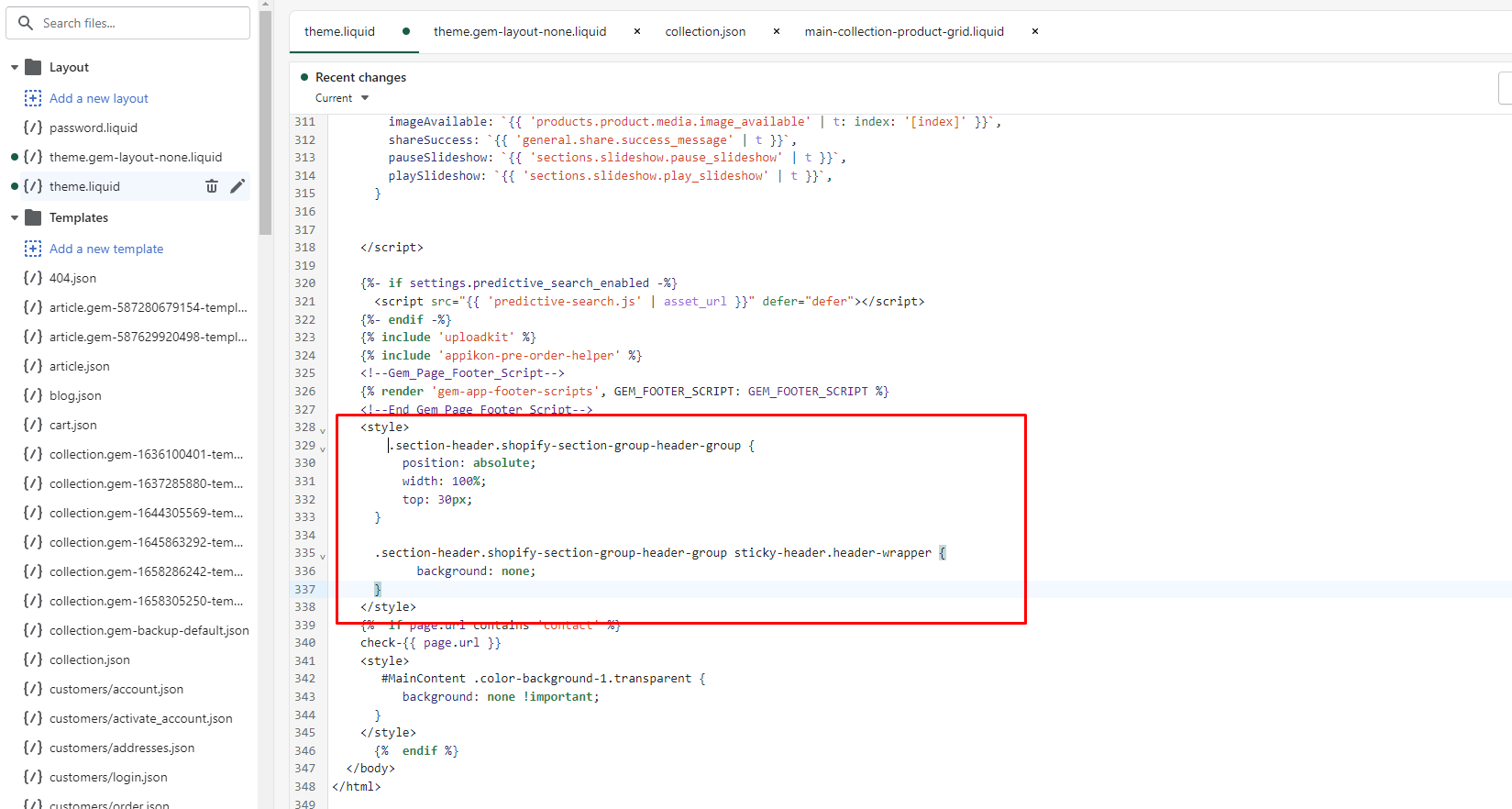Open the Current version dropdown
1512x809 pixels.
pyautogui.click(x=342, y=98)
